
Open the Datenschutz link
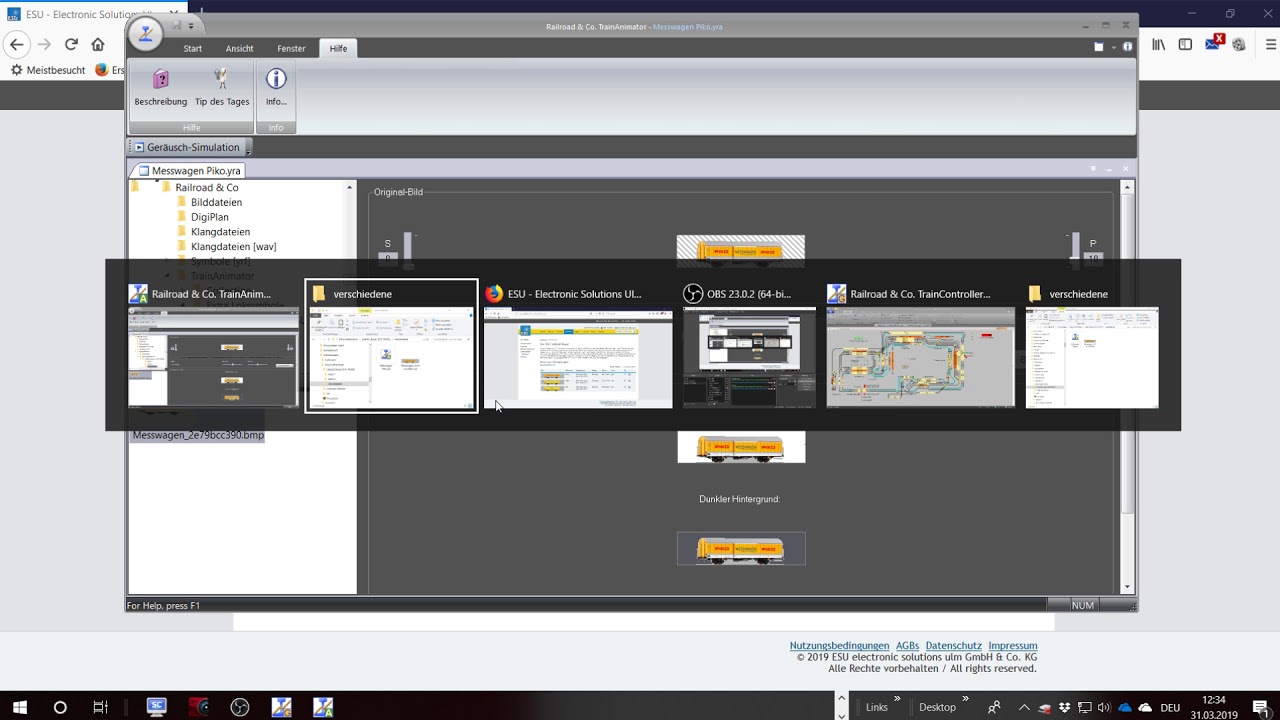click(x=953, y=646)
